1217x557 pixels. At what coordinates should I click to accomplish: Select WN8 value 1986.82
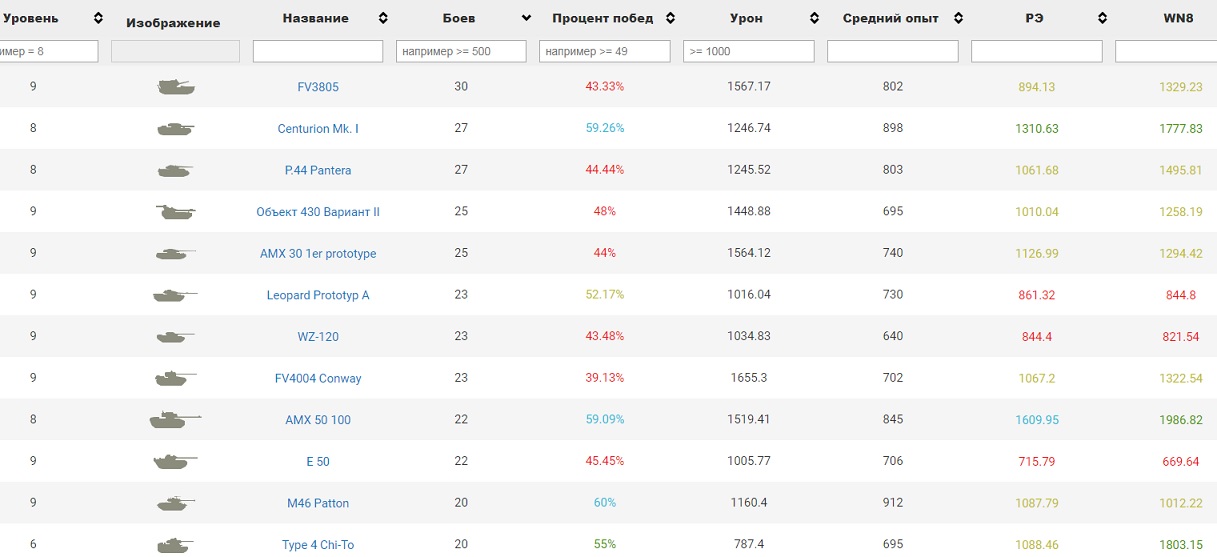pos(1181,420)
